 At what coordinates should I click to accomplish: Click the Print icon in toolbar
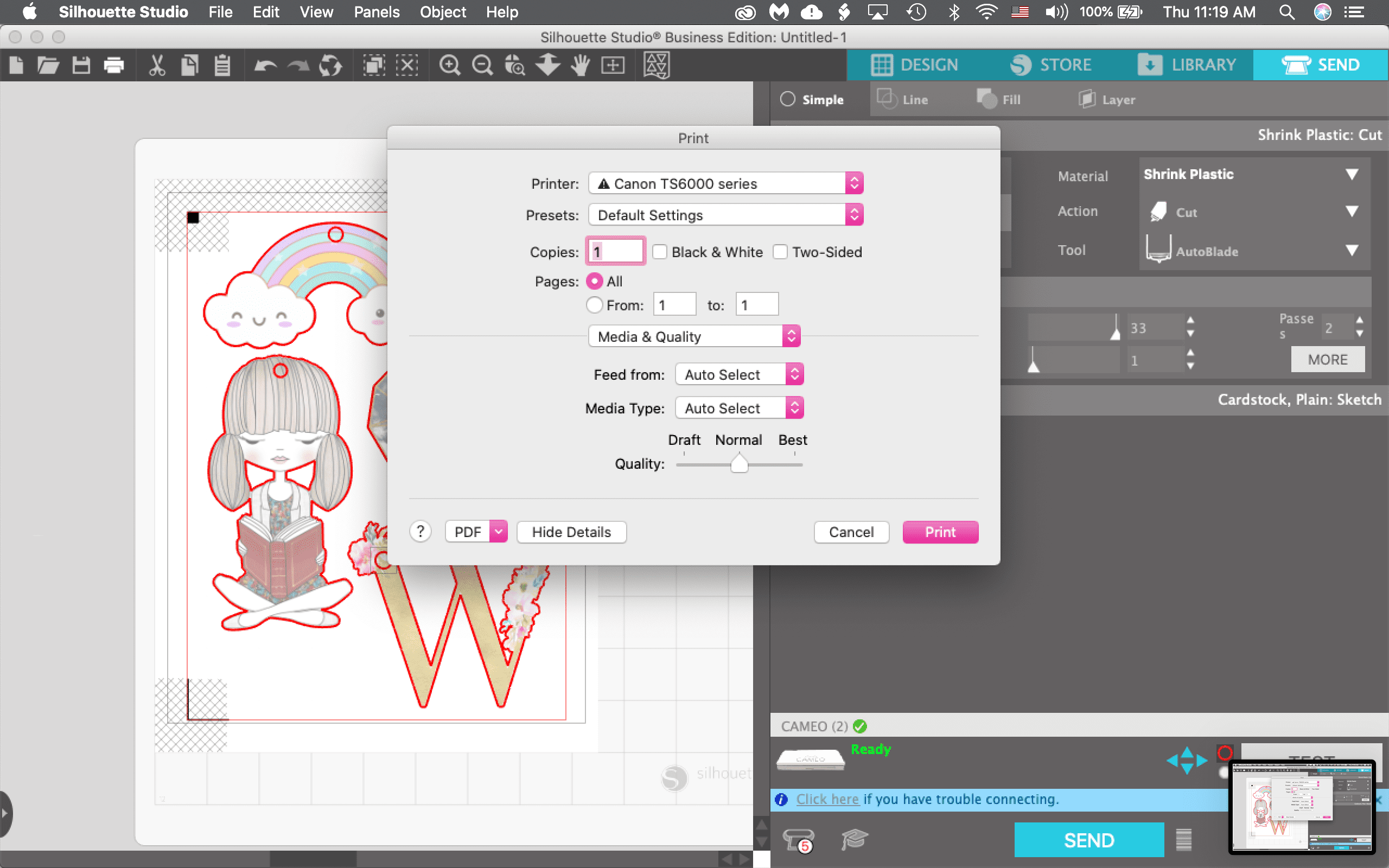point(113,66)
